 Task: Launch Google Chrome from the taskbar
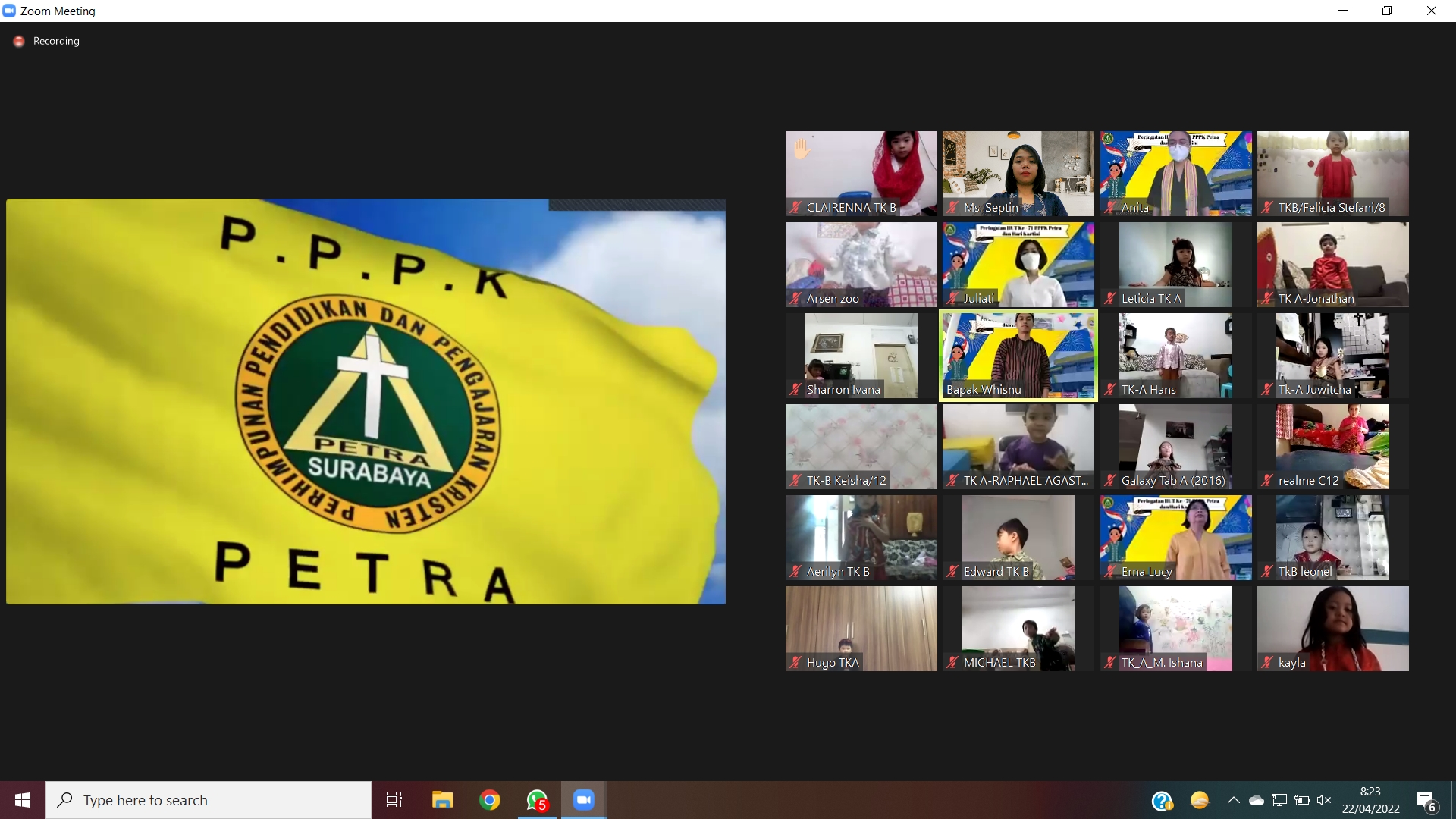pos(490,800)
